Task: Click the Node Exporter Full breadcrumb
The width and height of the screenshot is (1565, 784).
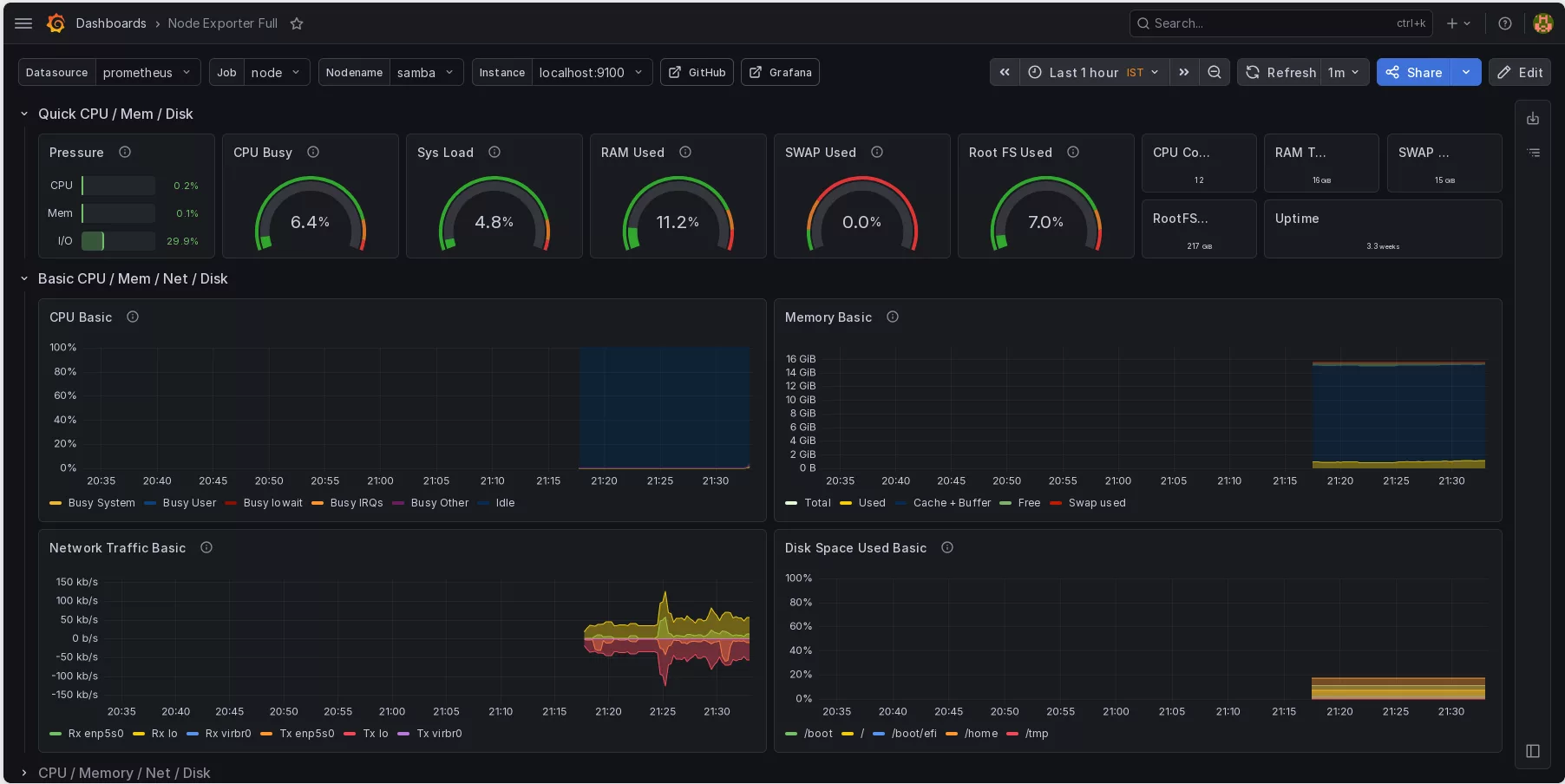Action: (x=223, y=23)
